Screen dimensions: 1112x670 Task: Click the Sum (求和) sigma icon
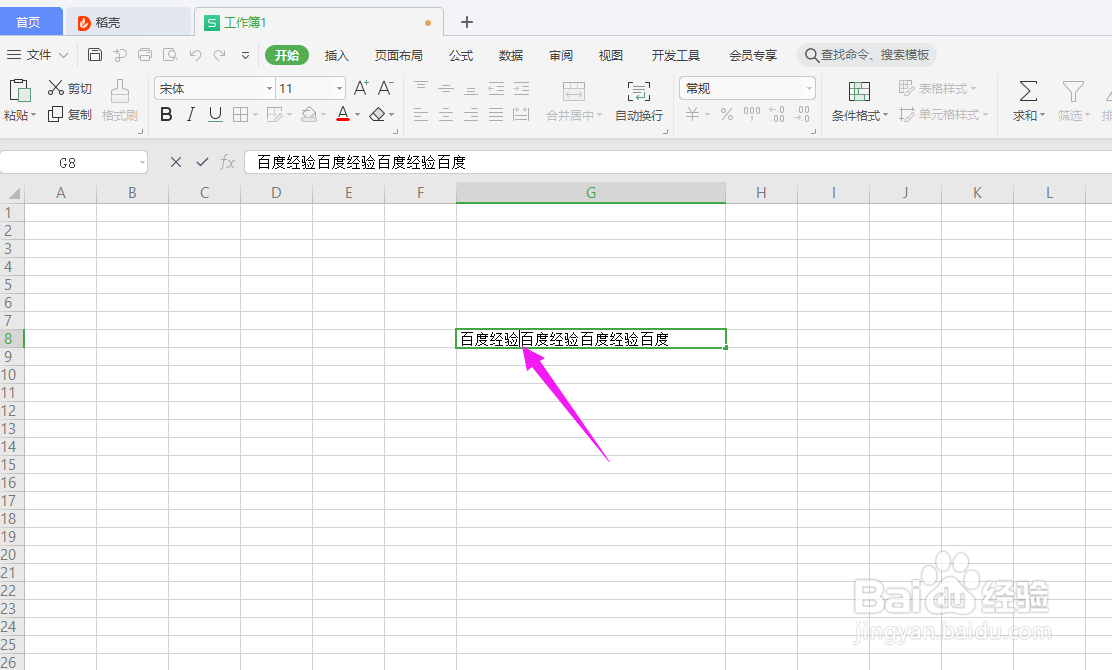tap(1028, 91)
